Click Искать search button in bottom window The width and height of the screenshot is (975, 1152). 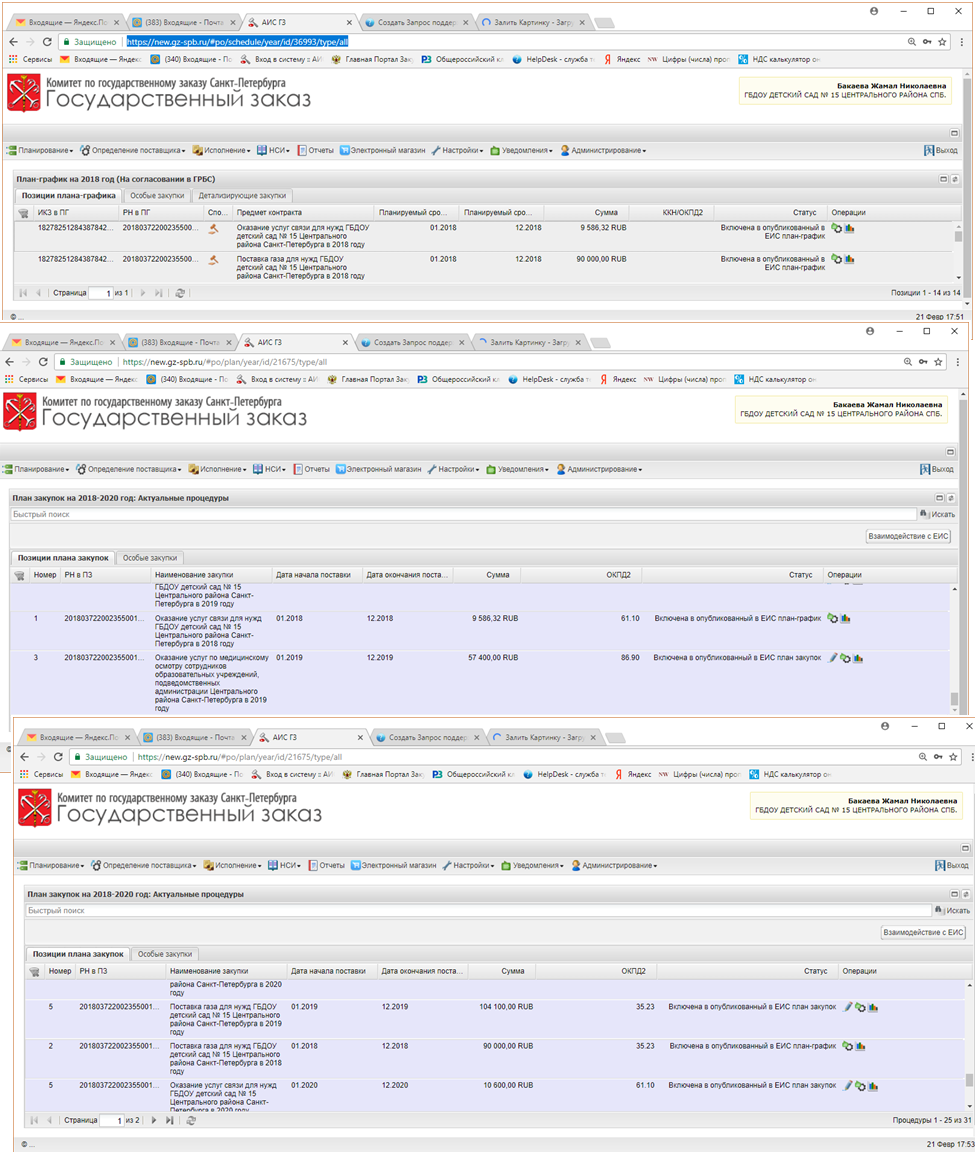(952, 910)
